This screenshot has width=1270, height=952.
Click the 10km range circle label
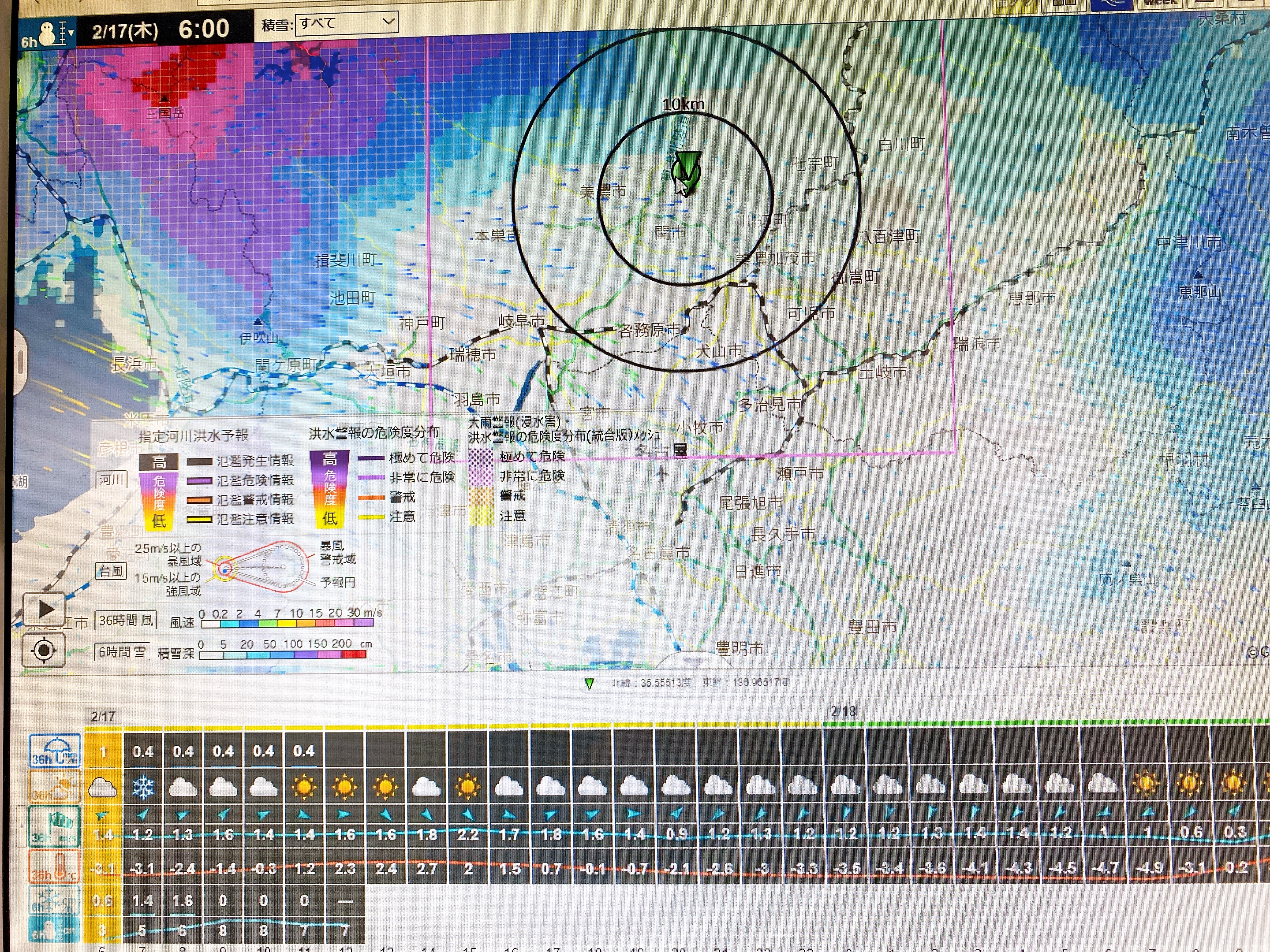683,105
